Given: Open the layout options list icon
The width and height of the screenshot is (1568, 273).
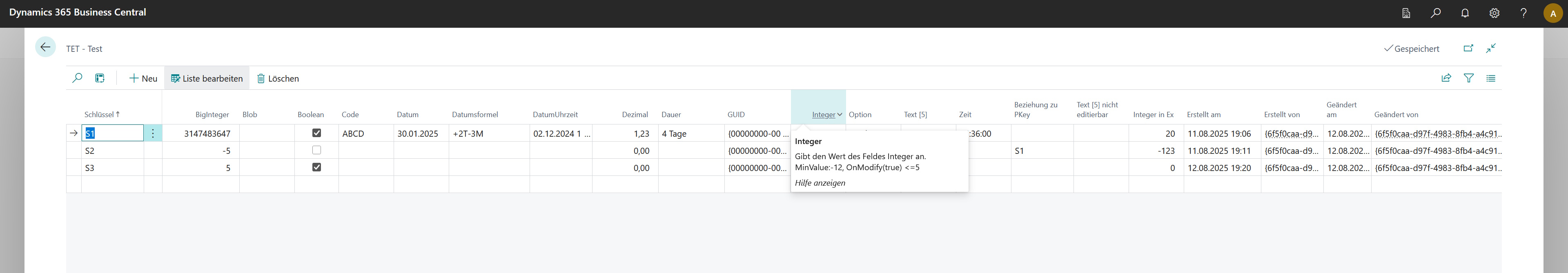Looking at the screenshot, I should pyautogui.click(x=1491, y=78).
